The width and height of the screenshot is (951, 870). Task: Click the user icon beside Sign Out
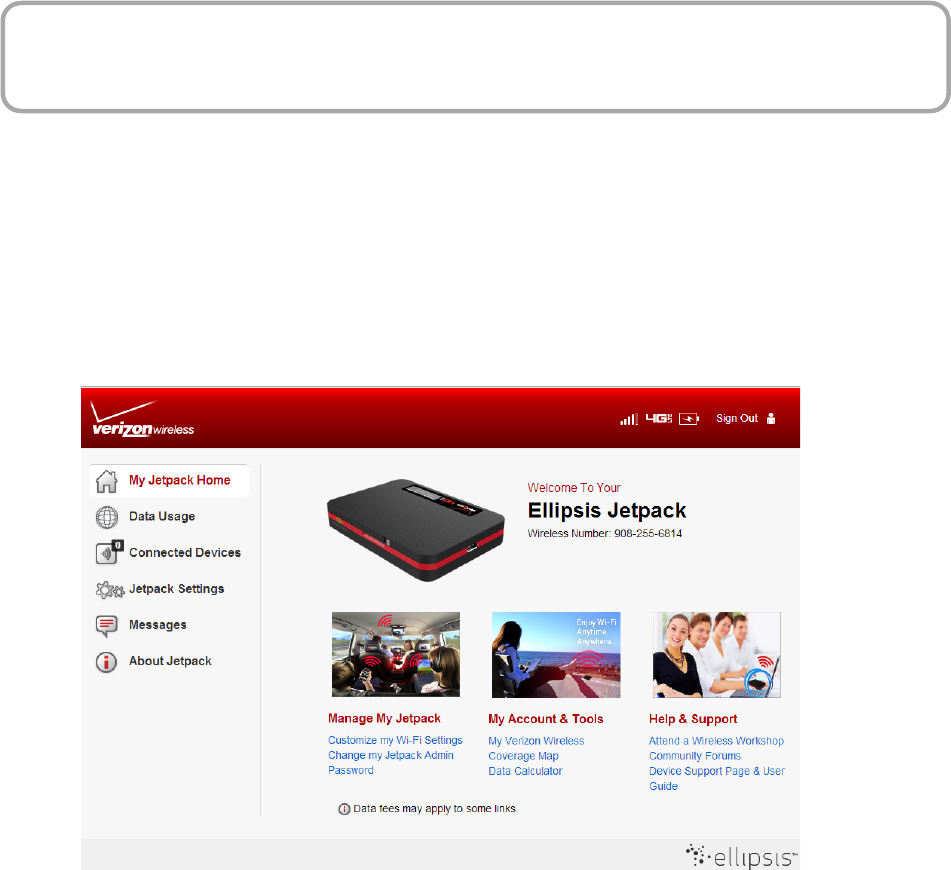point(771,418)
